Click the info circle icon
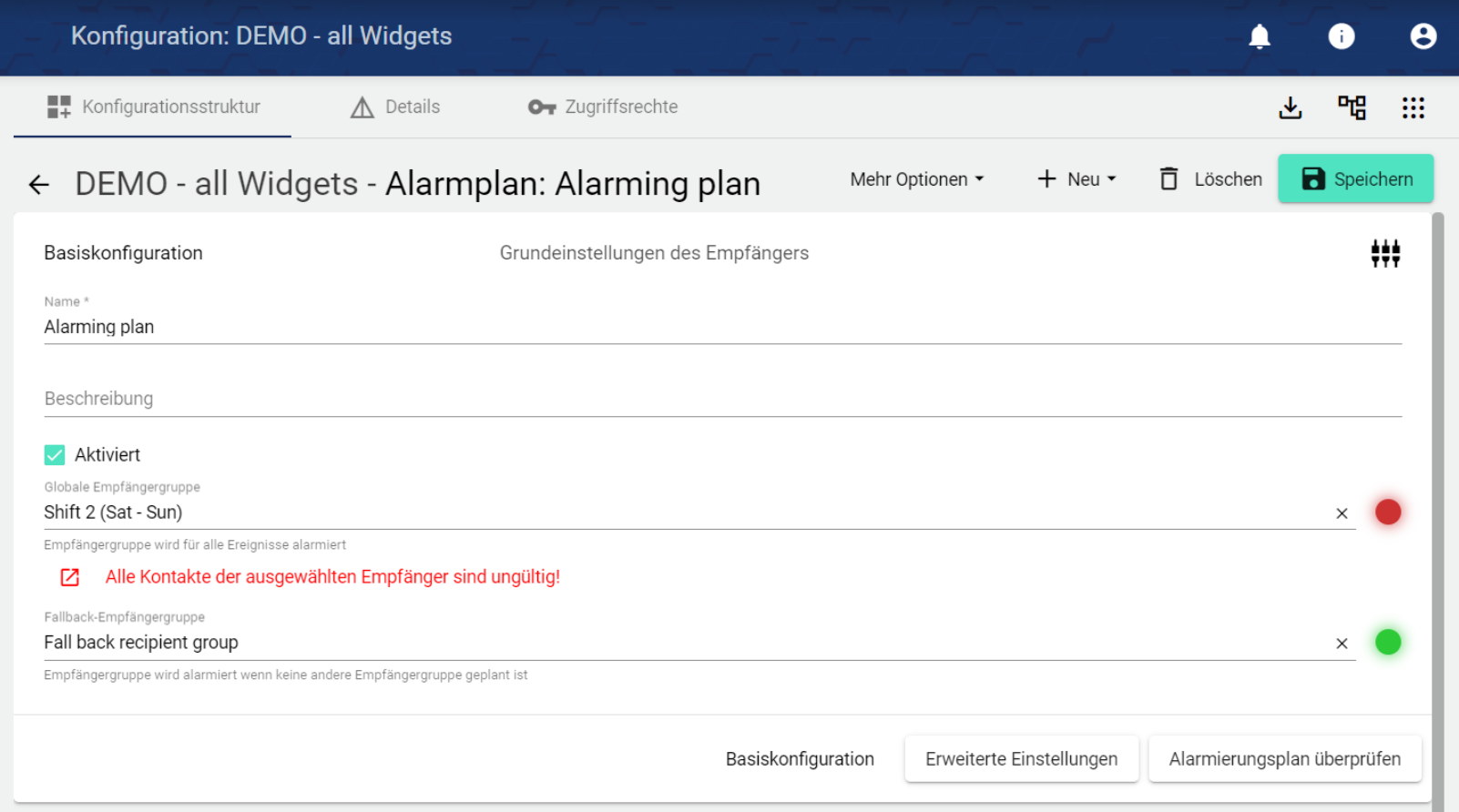Screen dimensions: 1459x812 click(x=1341, y=36)
